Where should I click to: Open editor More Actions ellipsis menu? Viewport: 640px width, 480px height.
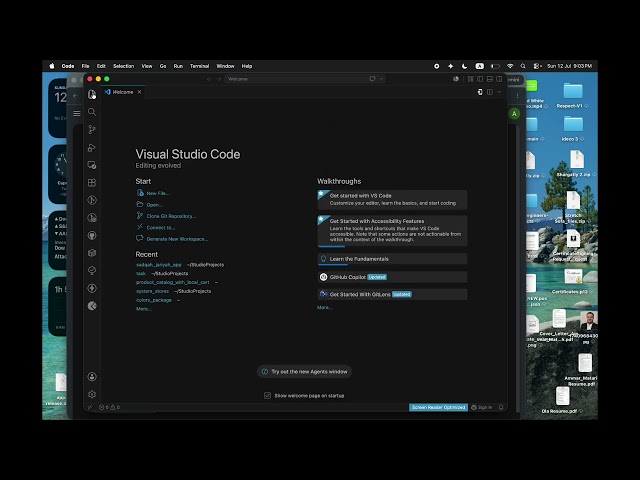click(x=499, y=92)
